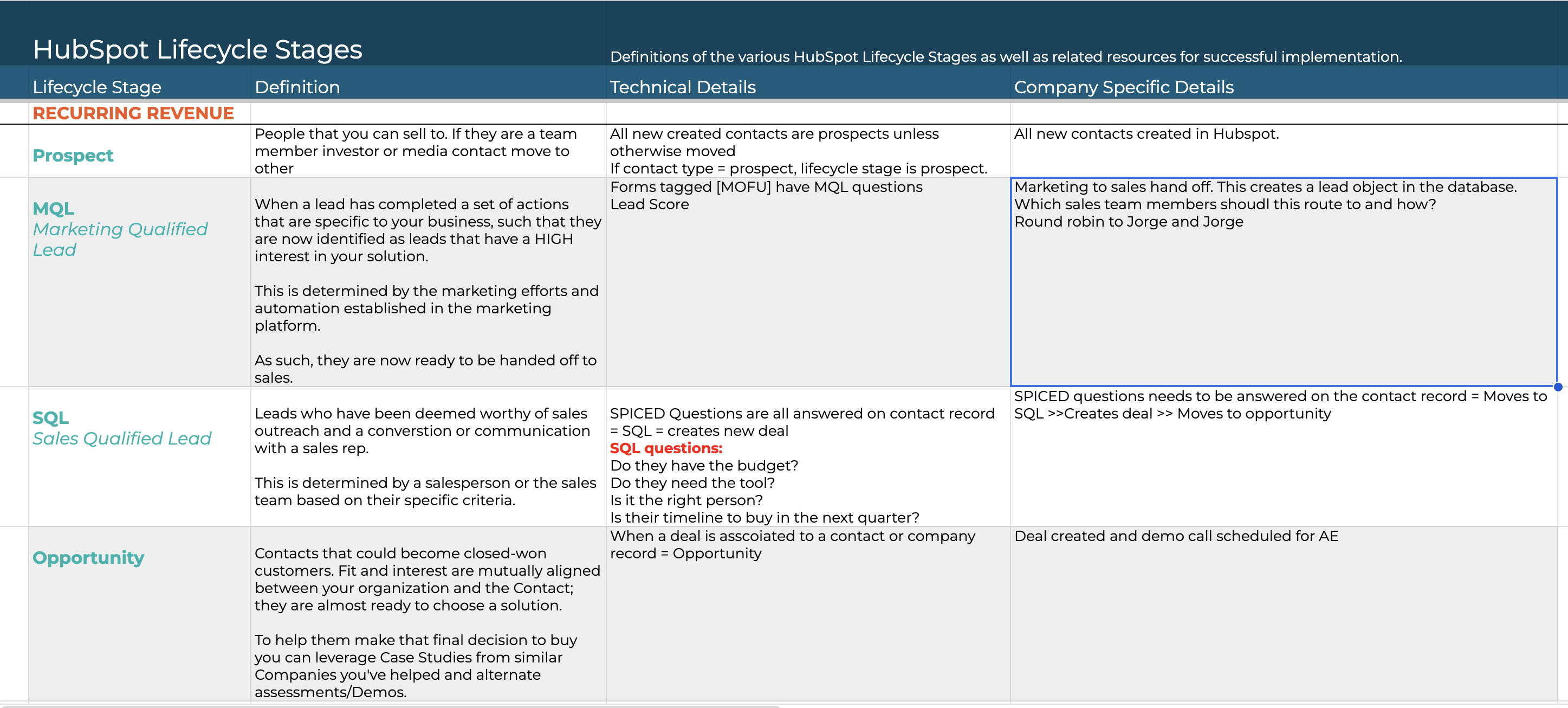Image resolution: width=1568 pixels, height=708 pixels.
Task: Select the Lifecycle Stage column header cell
Action: (98, 87)
